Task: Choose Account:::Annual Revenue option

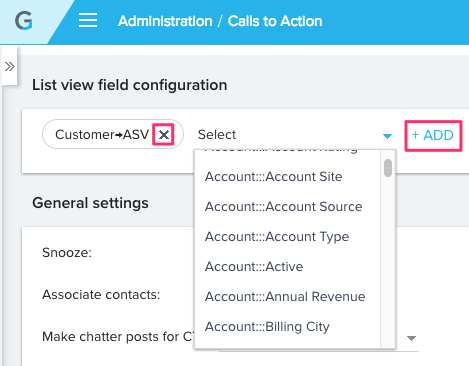Action: tap(285, 296)
